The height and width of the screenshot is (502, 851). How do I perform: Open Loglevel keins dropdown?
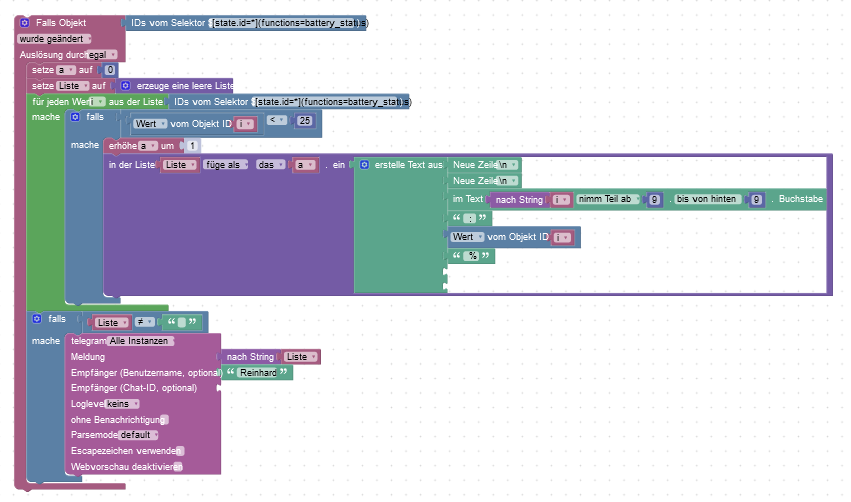[122, 404]
